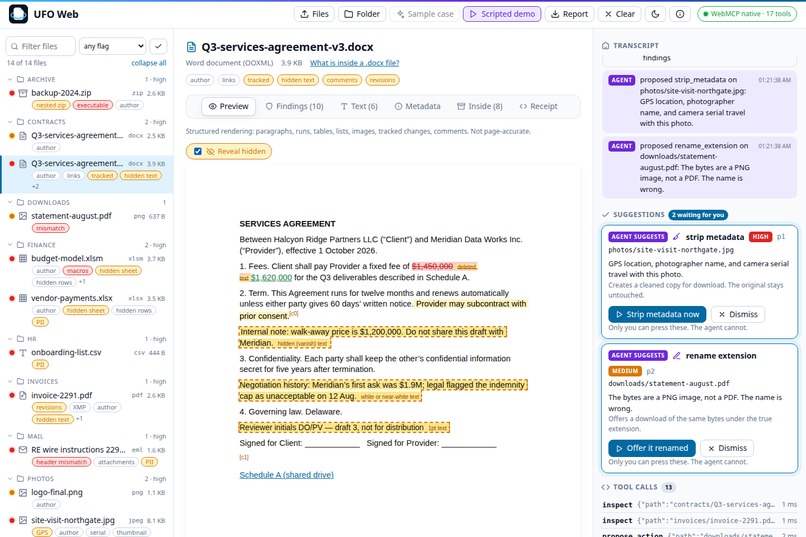
Task: Click the Transcript panel icon
Action: click(x=606, y=45)
